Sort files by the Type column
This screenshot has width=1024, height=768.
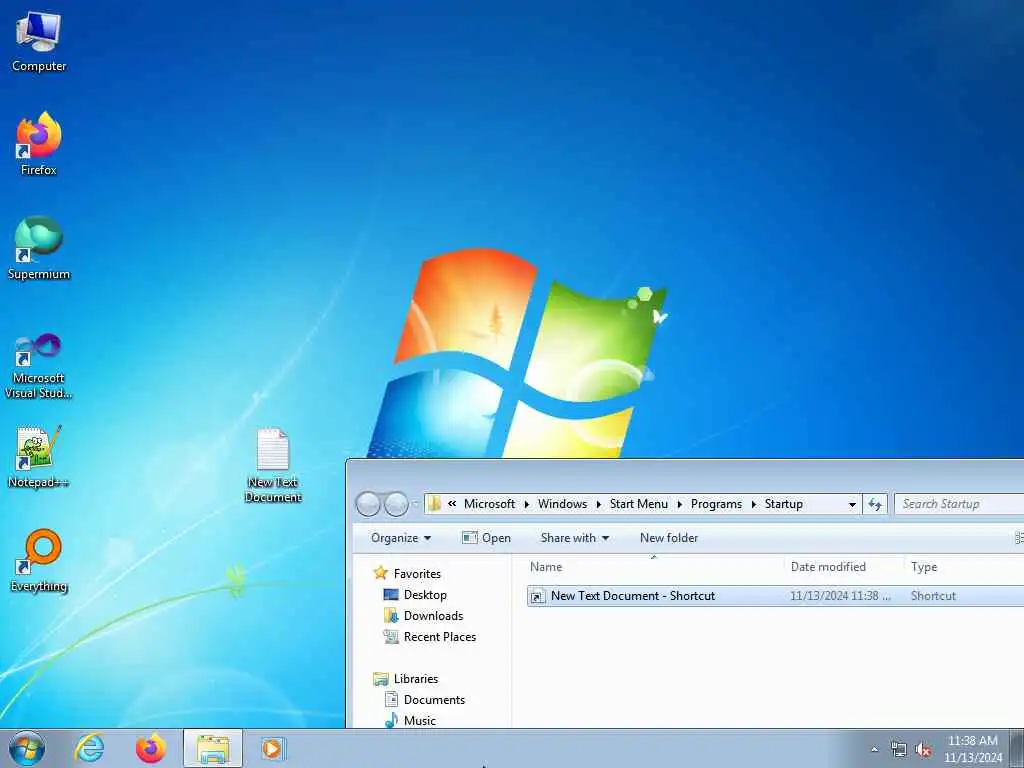(x=964, y=567)
